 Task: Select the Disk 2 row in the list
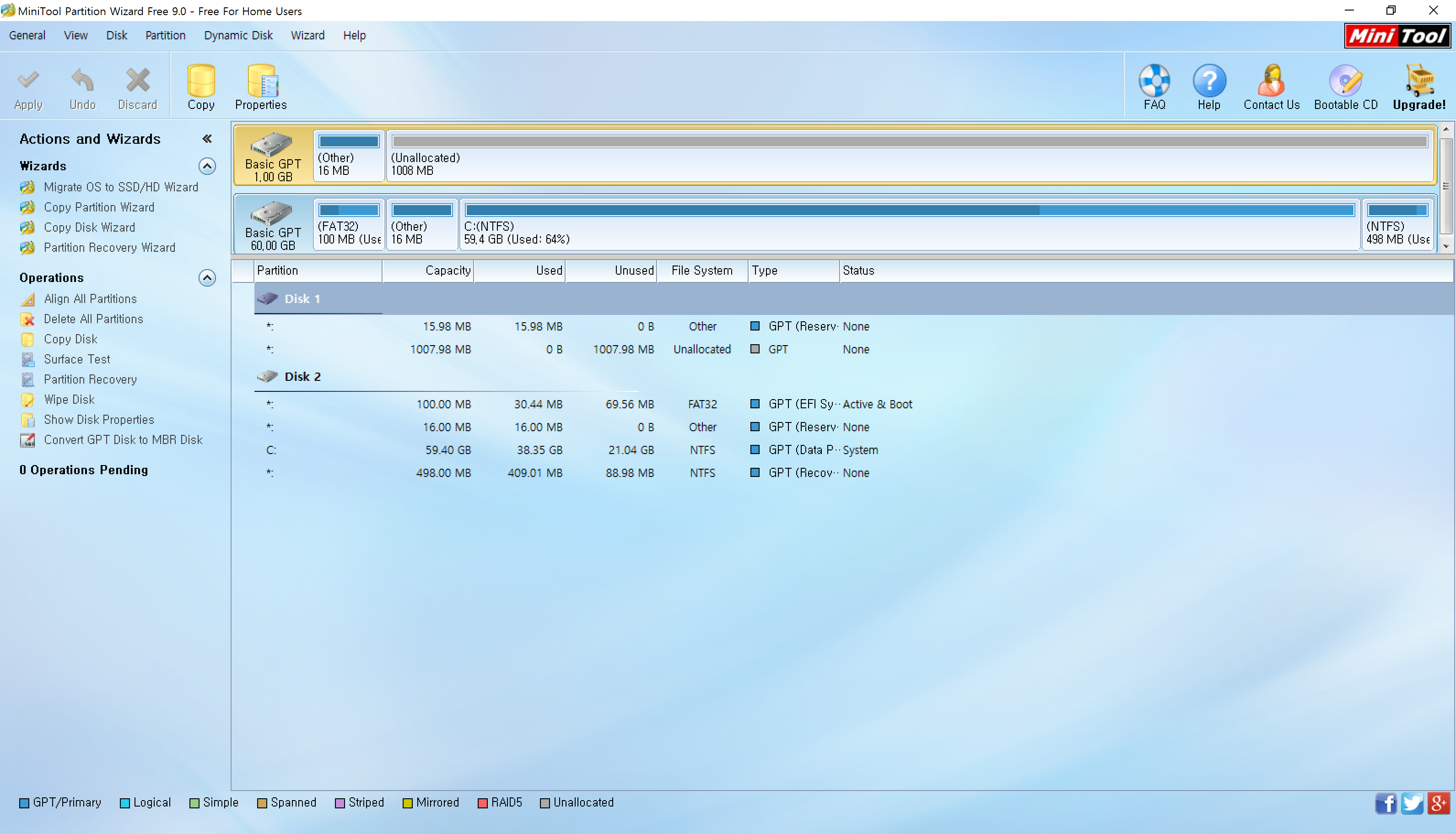(x=302, y=376)
